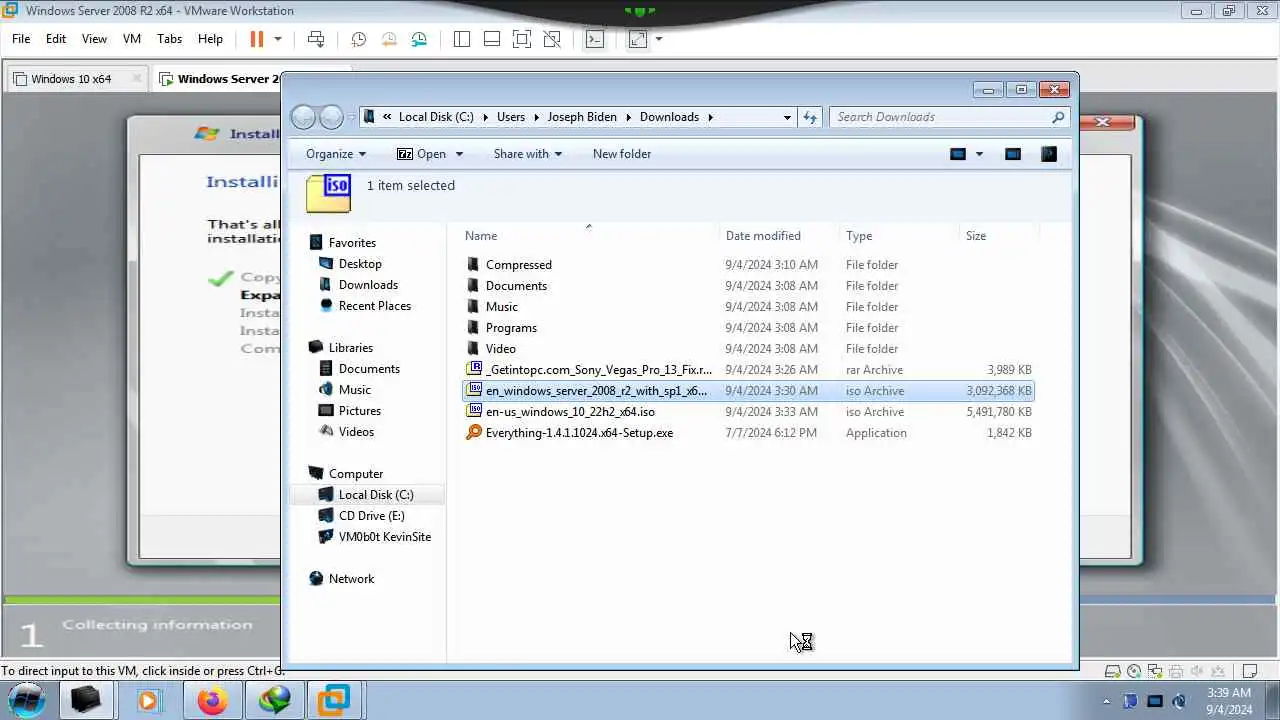This screenshot has width=1280, height=720.
Task: Toggle the VMware thumbnail bar view
Action: pos(492,39)
